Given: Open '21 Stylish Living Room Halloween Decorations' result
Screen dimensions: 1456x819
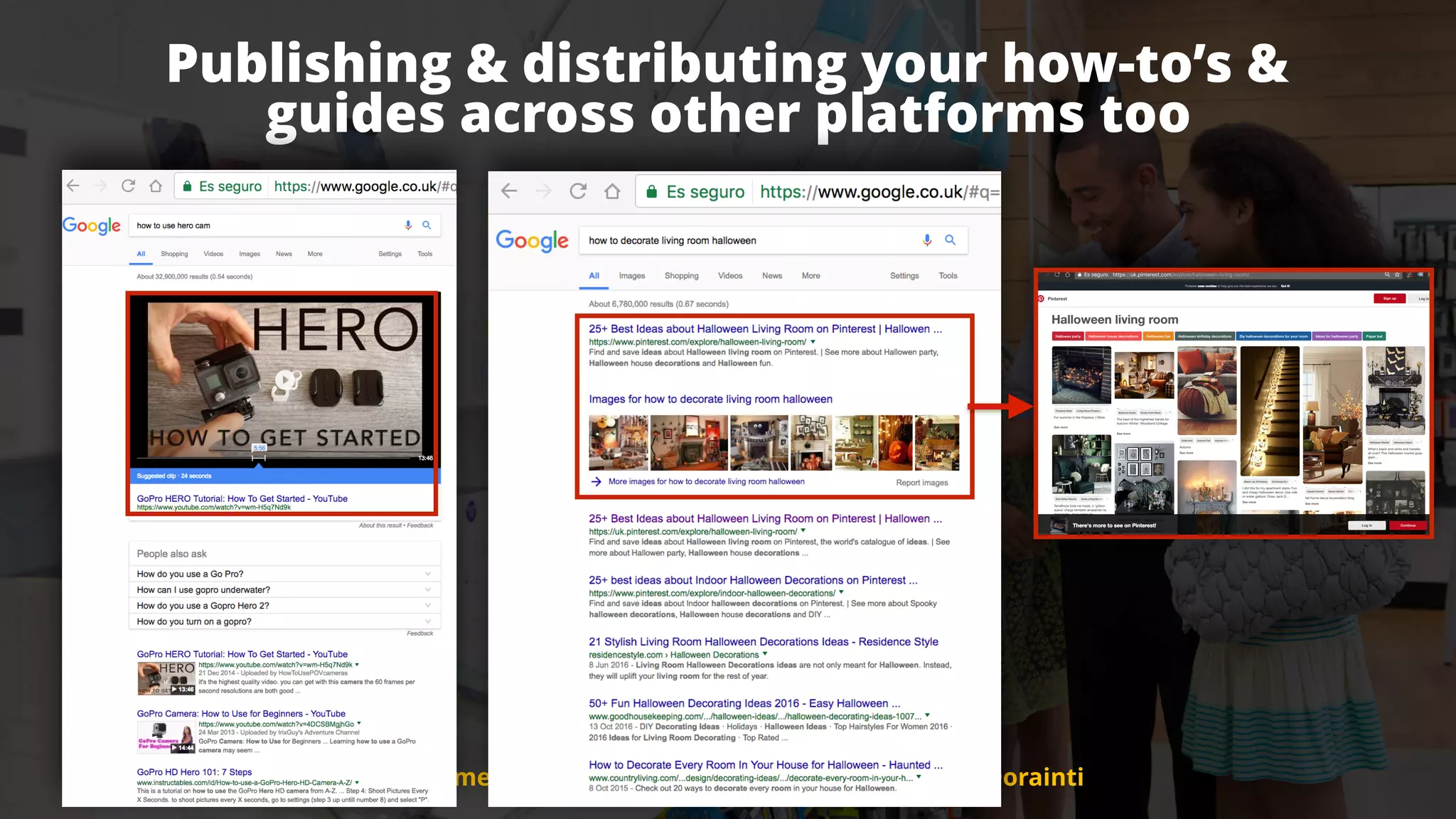Looking at the screenshot, I should [764, 641].
